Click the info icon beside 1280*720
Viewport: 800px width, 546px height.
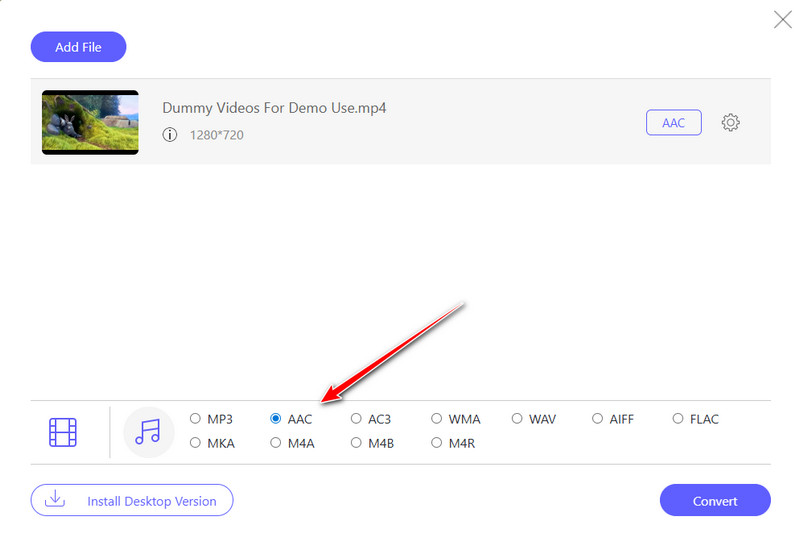[x=170, y=134]
